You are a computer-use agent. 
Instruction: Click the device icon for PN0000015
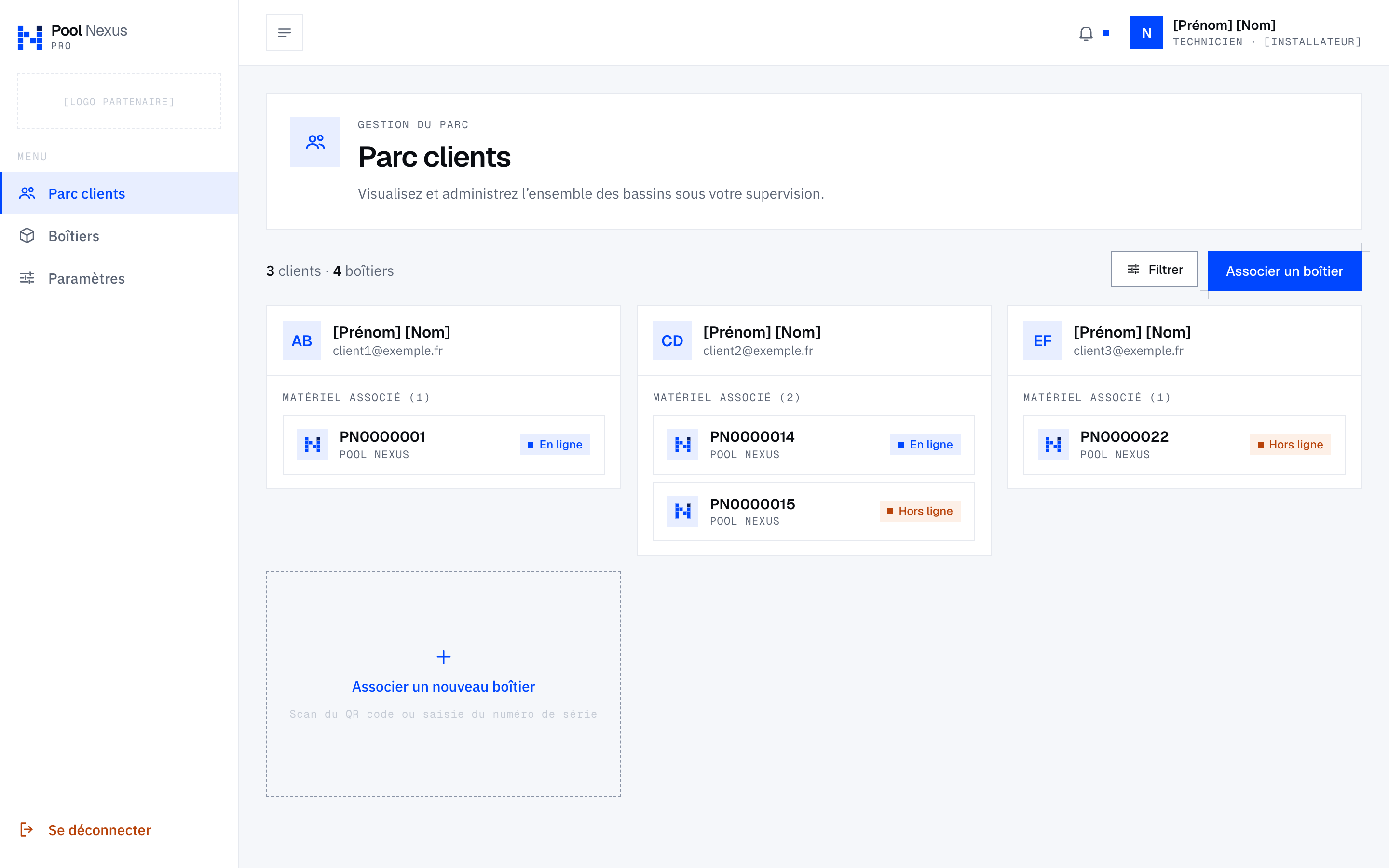[x=683, y=511]
